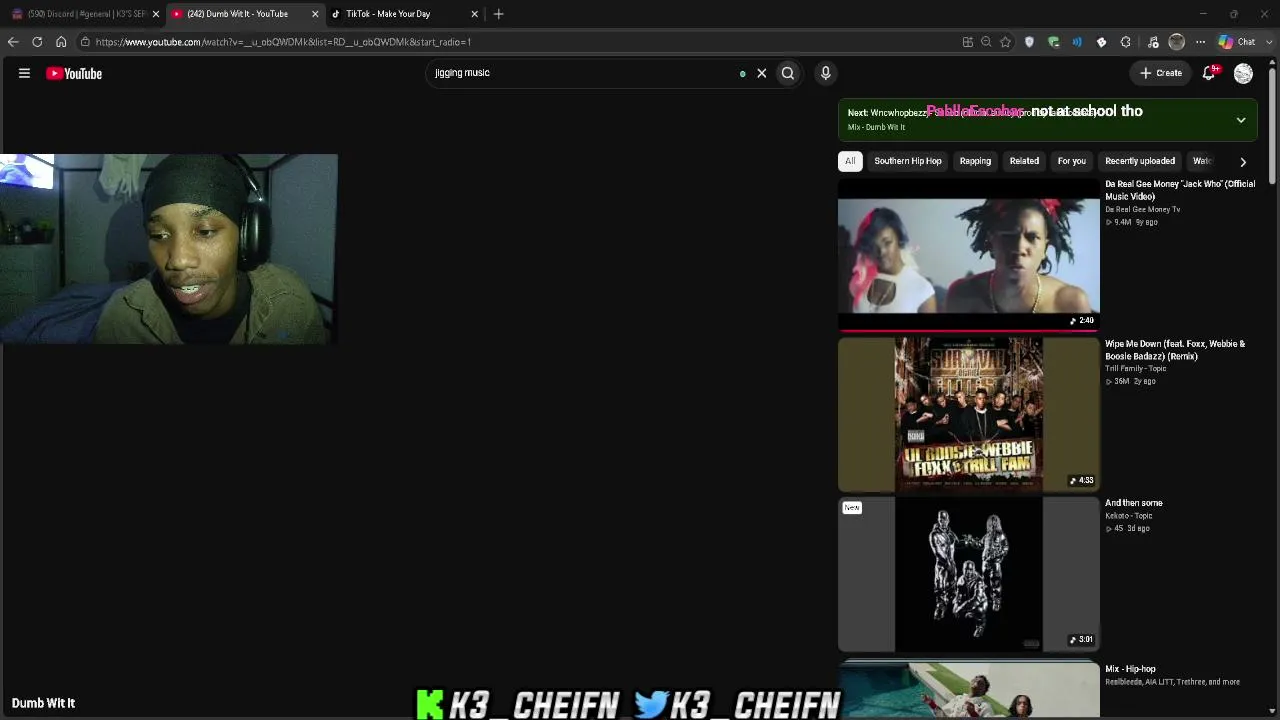Screen dimensions: 1280x720
Task: Add this page to favorites star
Action: [x=1005, y=42]
